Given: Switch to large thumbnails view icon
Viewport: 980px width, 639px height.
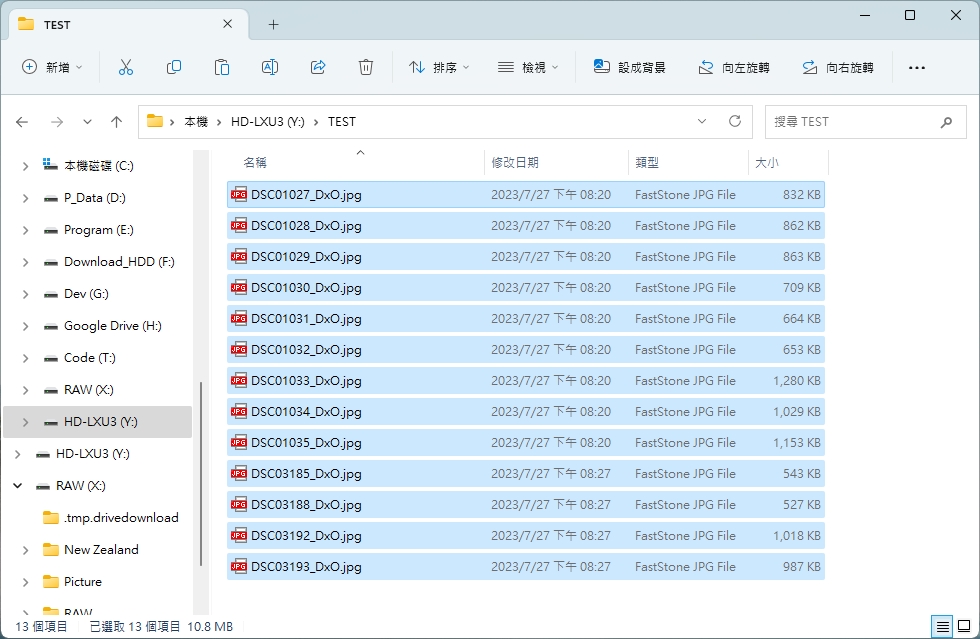Looking at the screenshot, I should (x=964, y=627).
